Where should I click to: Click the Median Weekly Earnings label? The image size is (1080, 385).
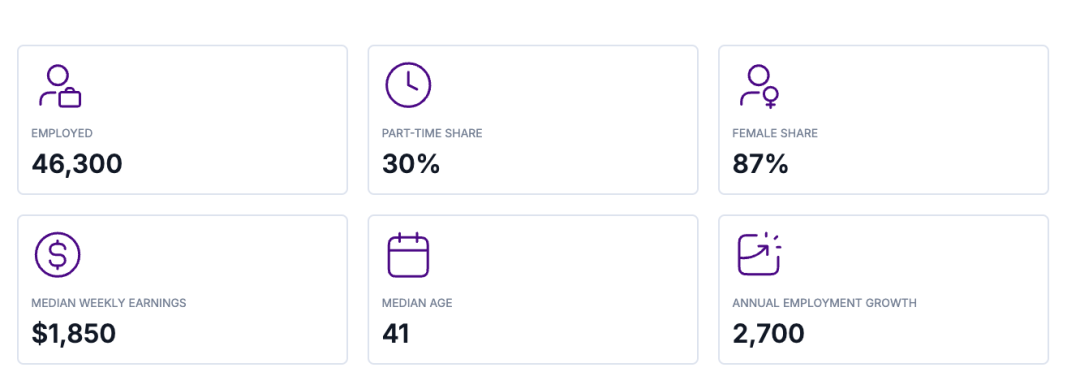point(109,303)
